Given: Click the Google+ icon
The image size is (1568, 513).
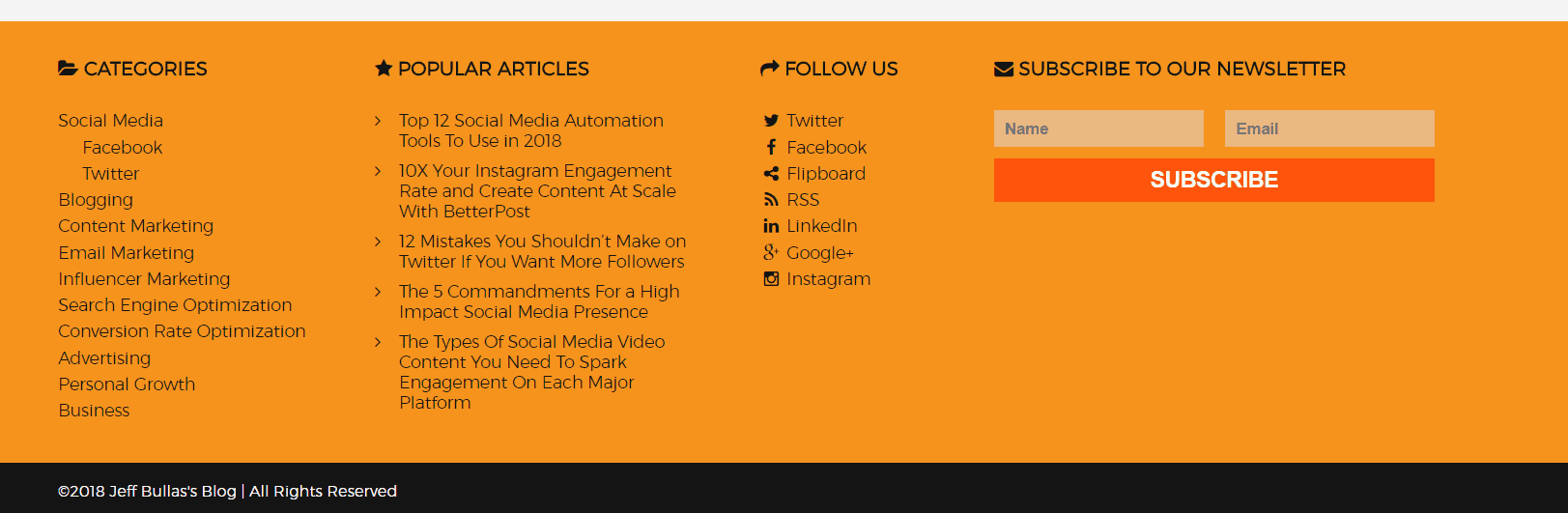Looking at the screenshot, I should pyautogui.click(x=771, y=252).
